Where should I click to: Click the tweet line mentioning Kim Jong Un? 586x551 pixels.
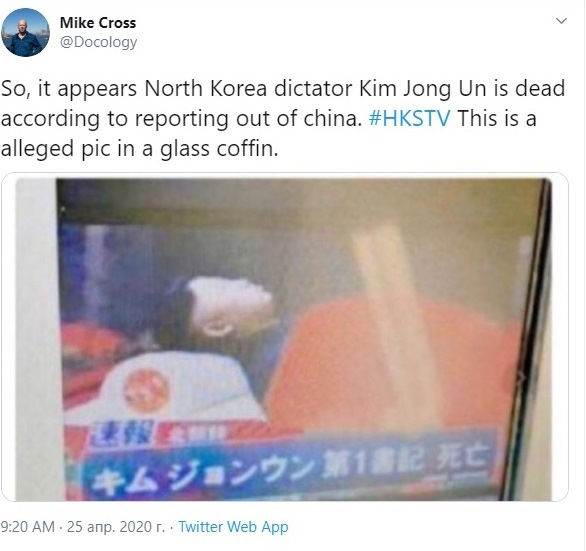283,89
